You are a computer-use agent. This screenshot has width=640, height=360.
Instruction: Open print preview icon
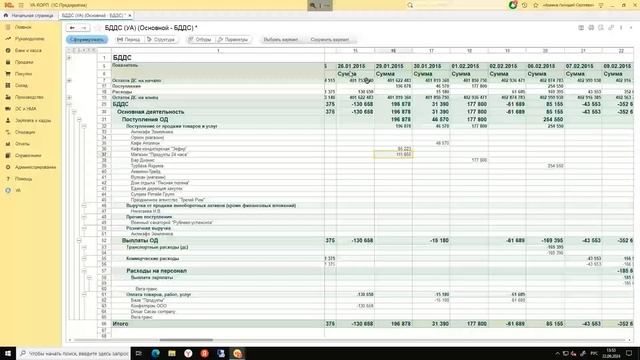click(601, 28)
